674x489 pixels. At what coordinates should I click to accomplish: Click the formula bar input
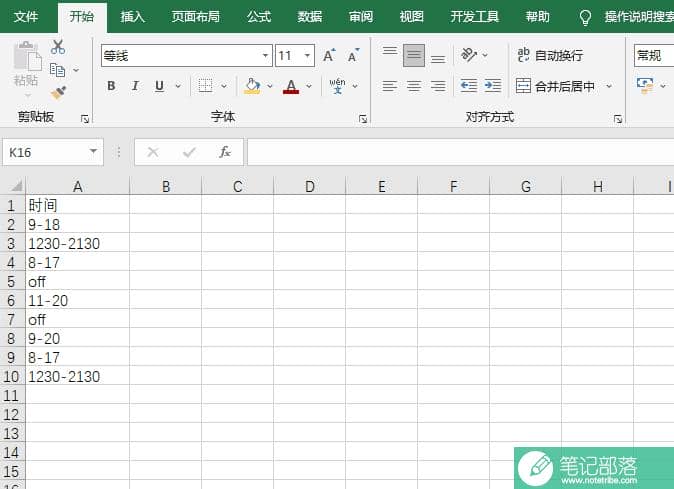pyautogui.click(x=460, y=152)
